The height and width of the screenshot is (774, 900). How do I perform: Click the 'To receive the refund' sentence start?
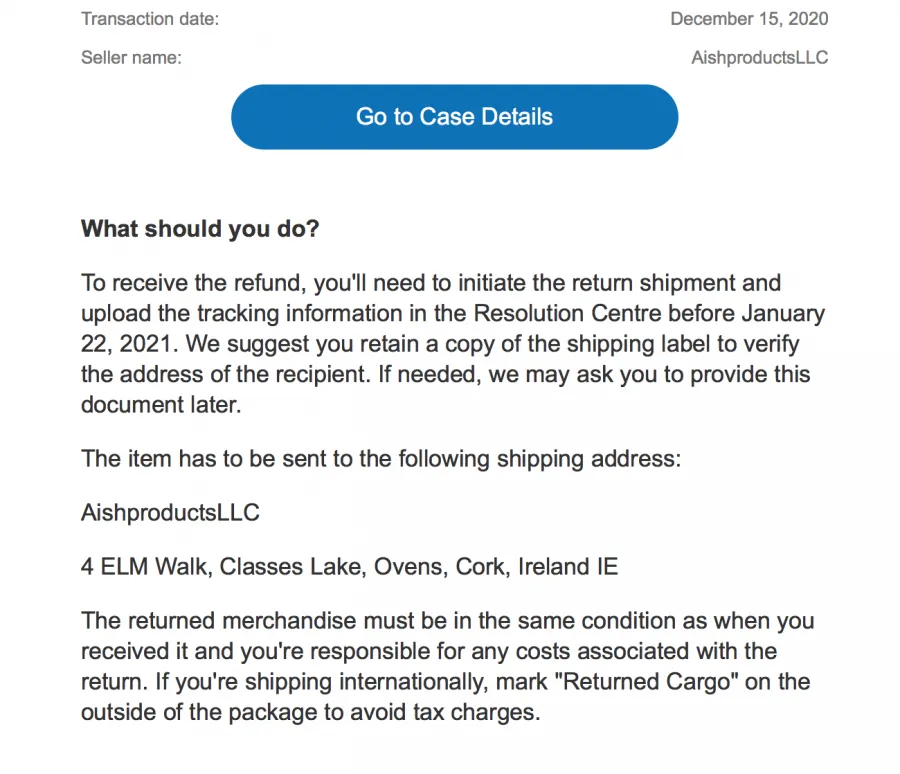[193, 283]
